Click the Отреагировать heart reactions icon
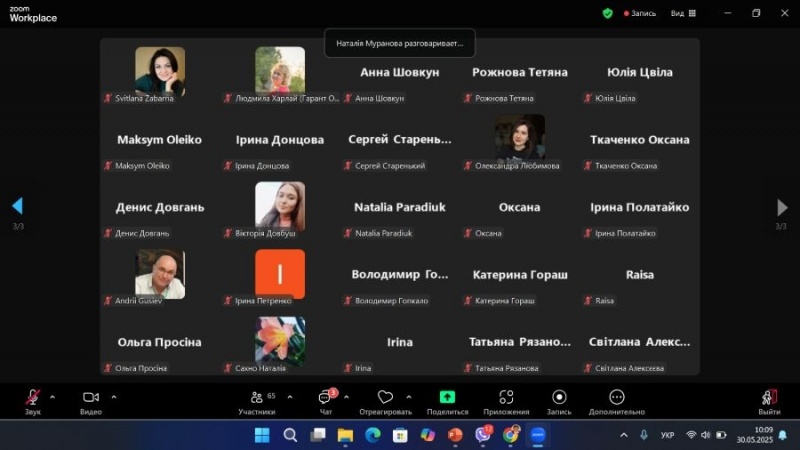Viewport: 800px width, 450px height. pyautogui.click(x=385, y=398)
